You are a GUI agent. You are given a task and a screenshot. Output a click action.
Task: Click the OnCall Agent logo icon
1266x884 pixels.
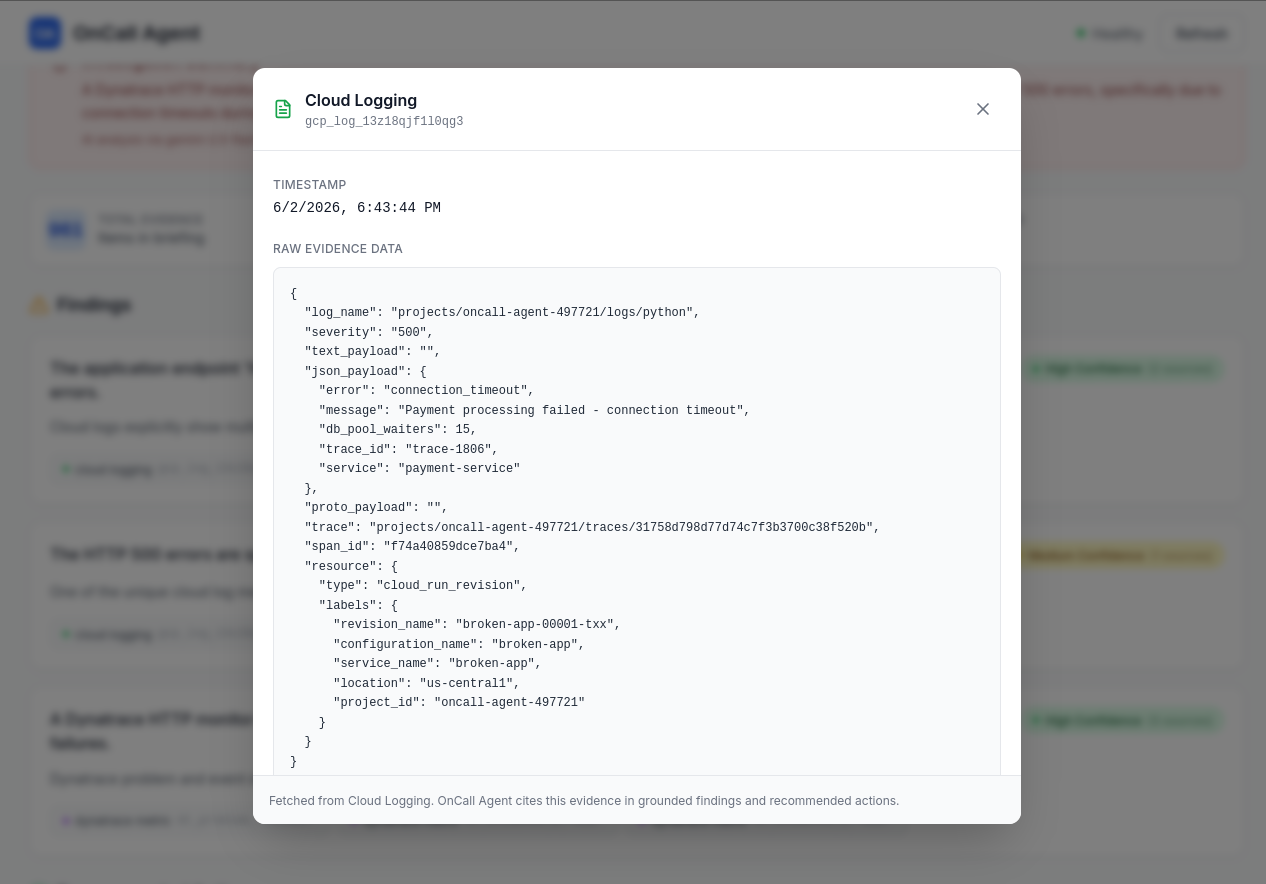point(45,33)
